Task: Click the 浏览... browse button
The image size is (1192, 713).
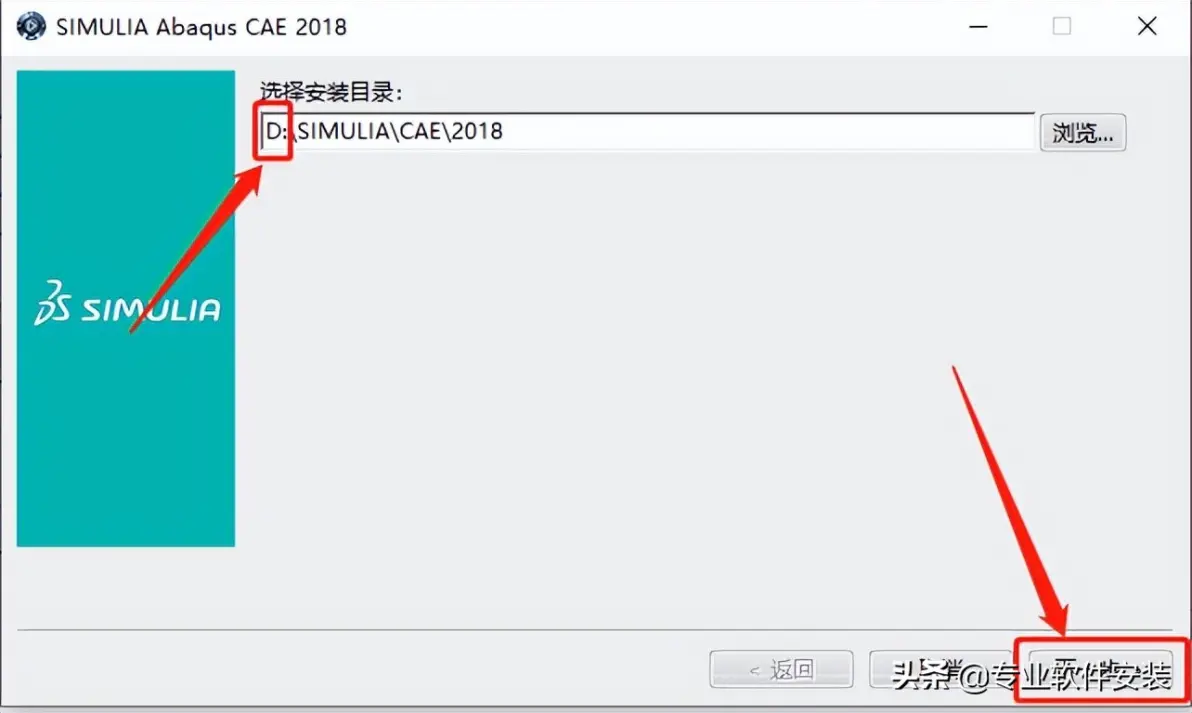Action: pos(1083,132)
